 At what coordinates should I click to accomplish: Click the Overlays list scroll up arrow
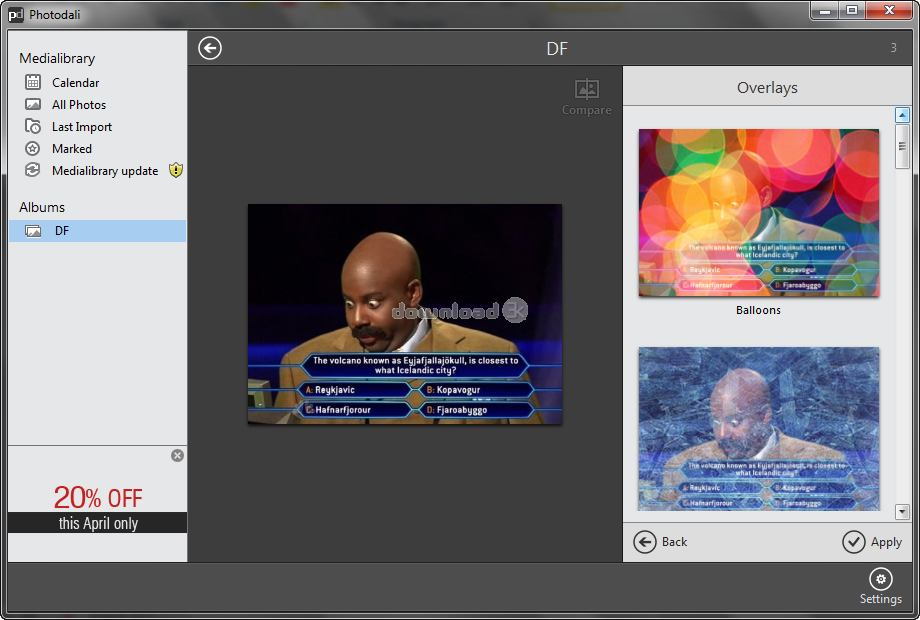click(x=902, y=115)
